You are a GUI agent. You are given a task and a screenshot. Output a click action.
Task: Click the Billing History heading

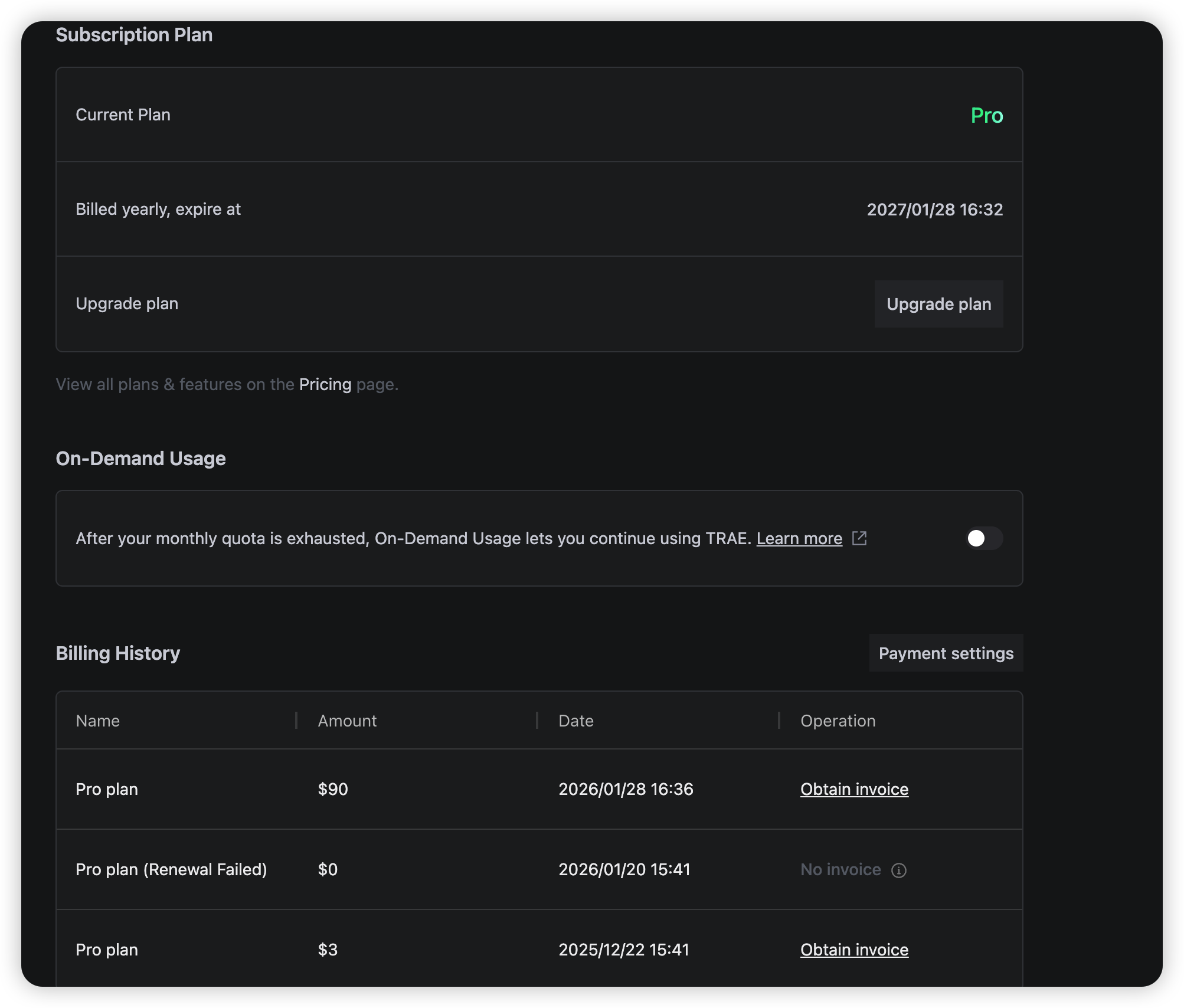point(118,653)
